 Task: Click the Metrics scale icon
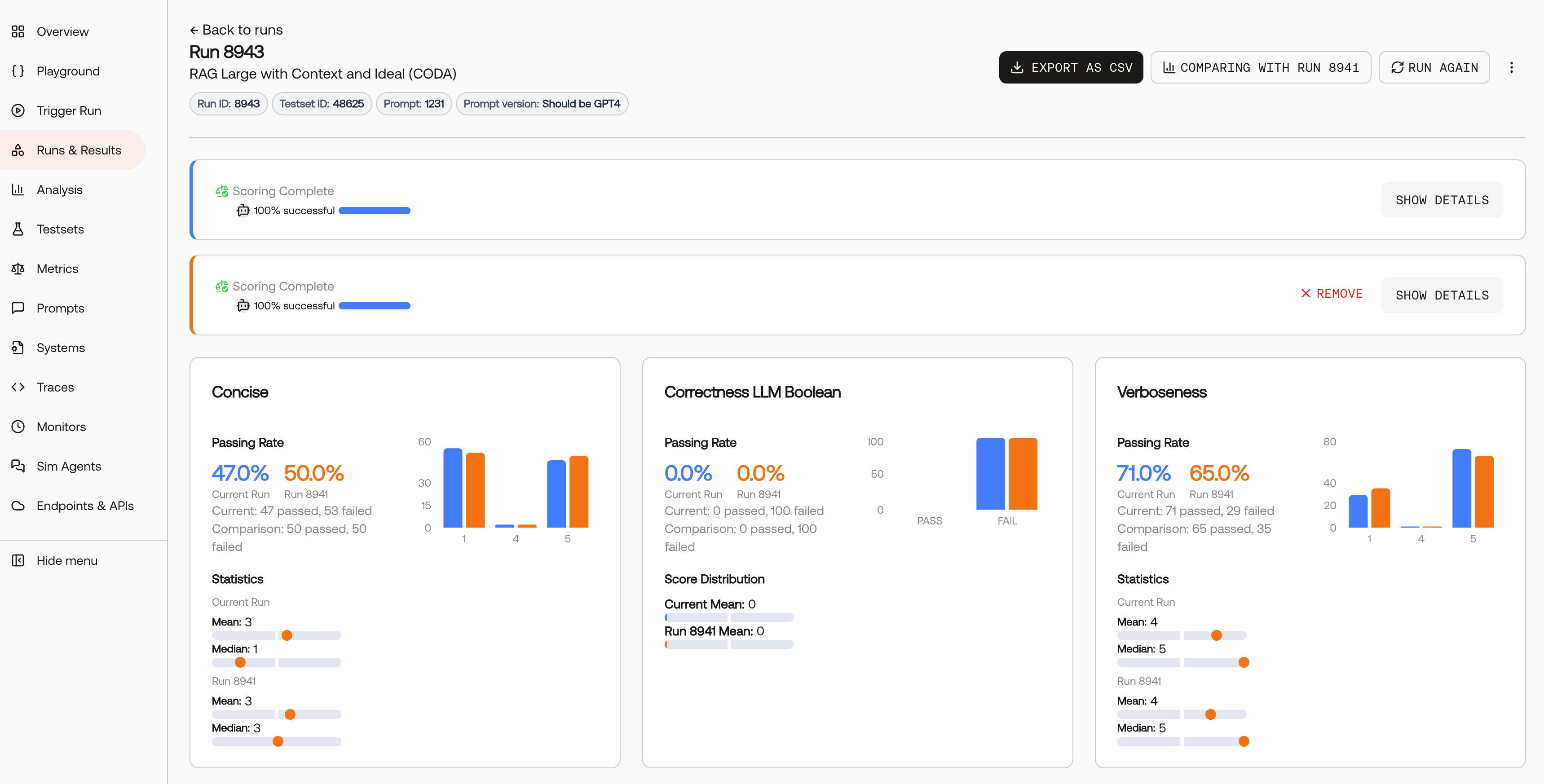(18, 269)
